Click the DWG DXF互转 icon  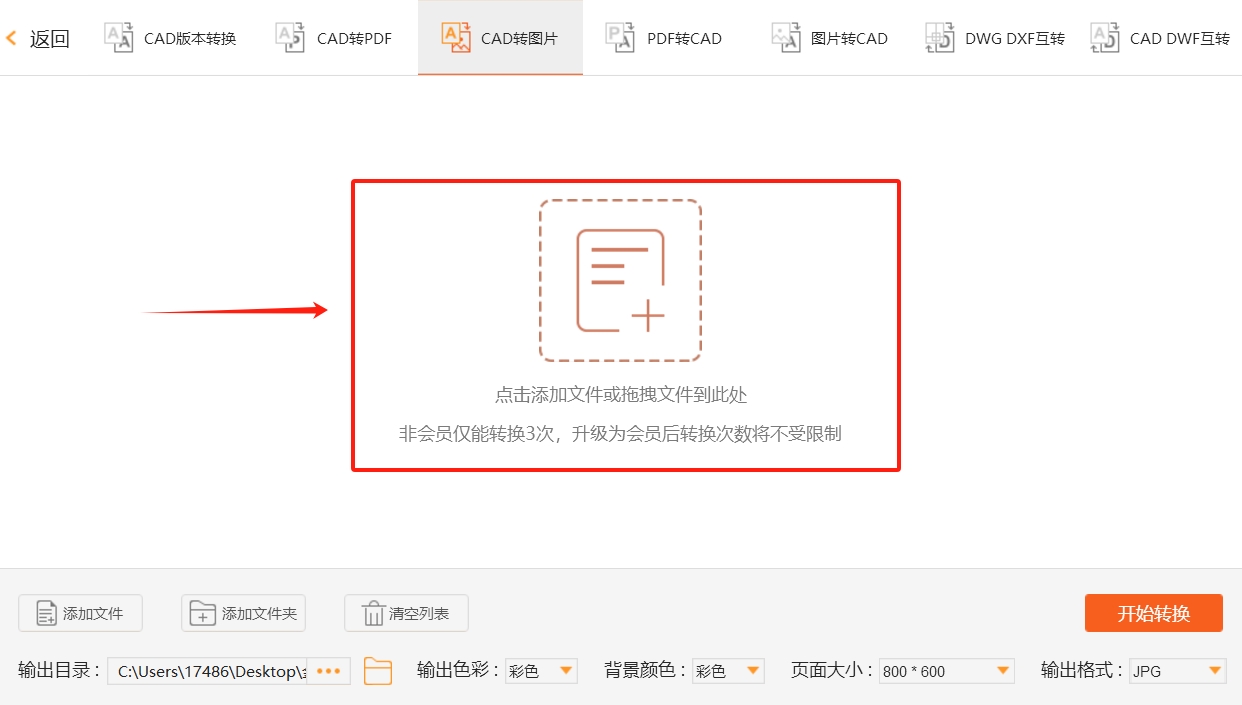[x=939, y=37]
